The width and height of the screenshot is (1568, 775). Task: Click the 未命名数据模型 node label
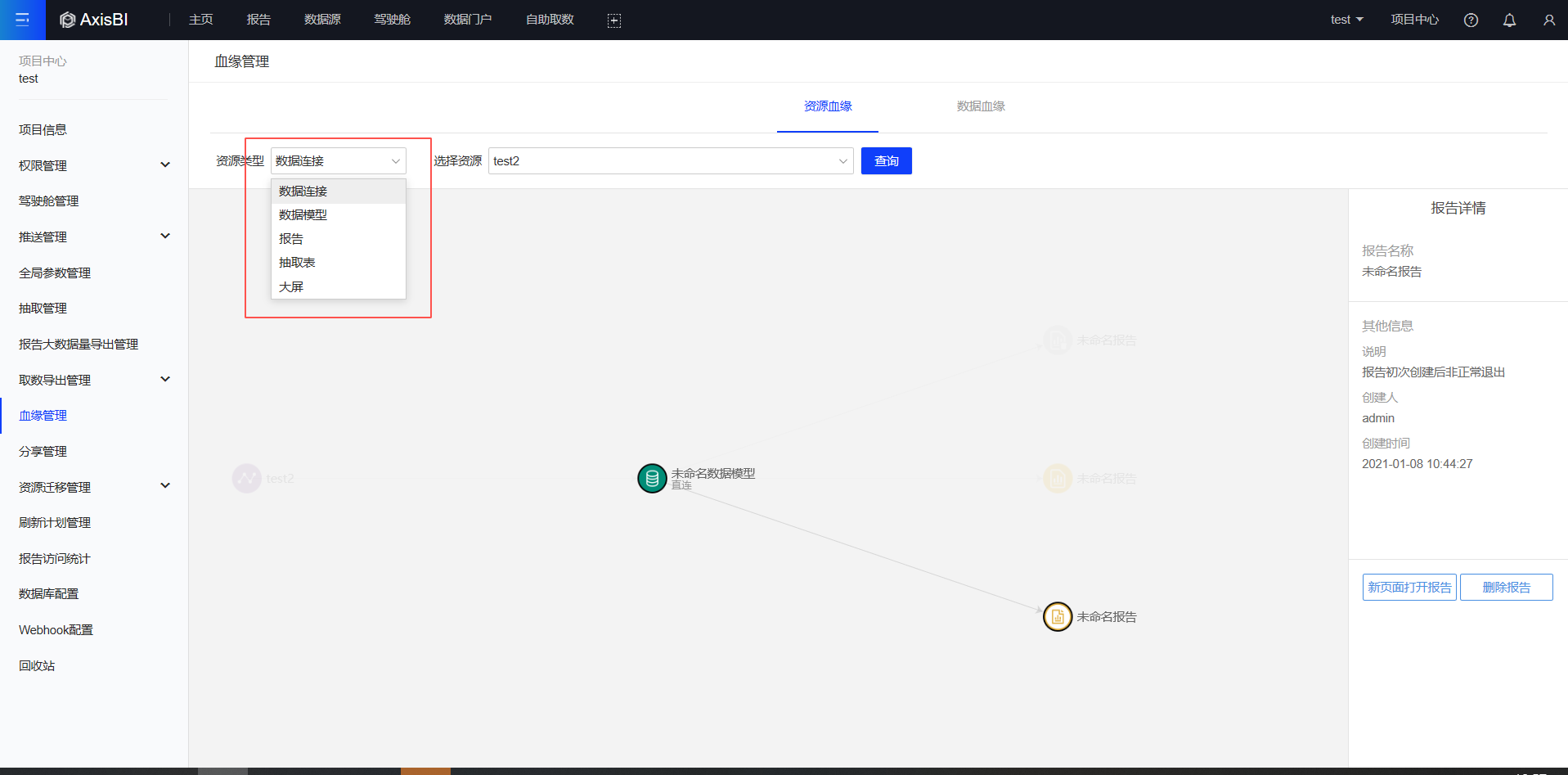click(713, 473)
